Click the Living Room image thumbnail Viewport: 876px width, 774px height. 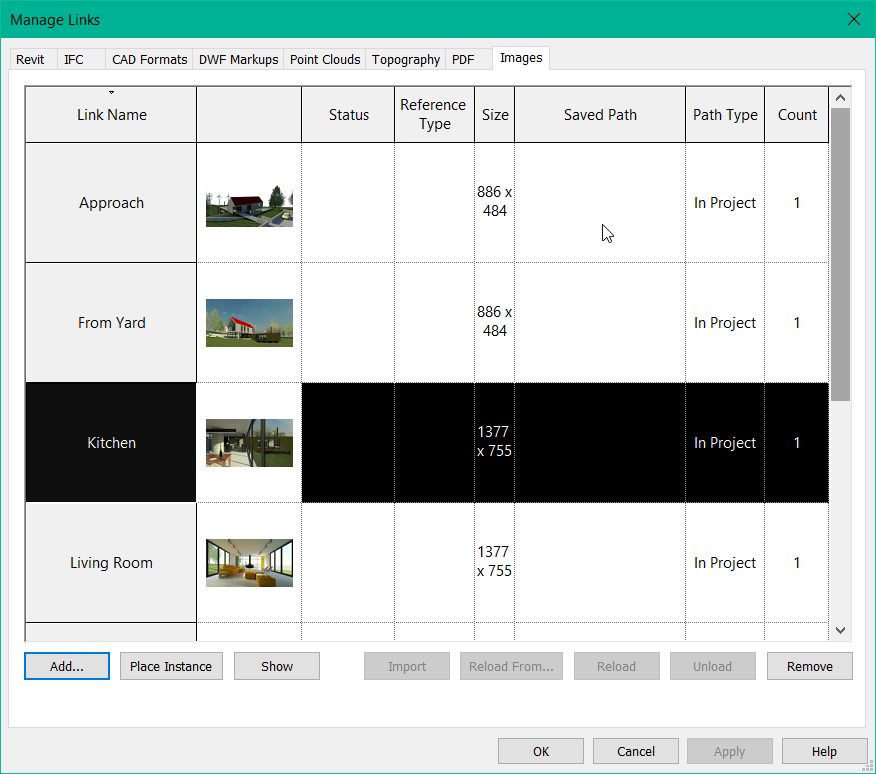click(x=249, y=563)
